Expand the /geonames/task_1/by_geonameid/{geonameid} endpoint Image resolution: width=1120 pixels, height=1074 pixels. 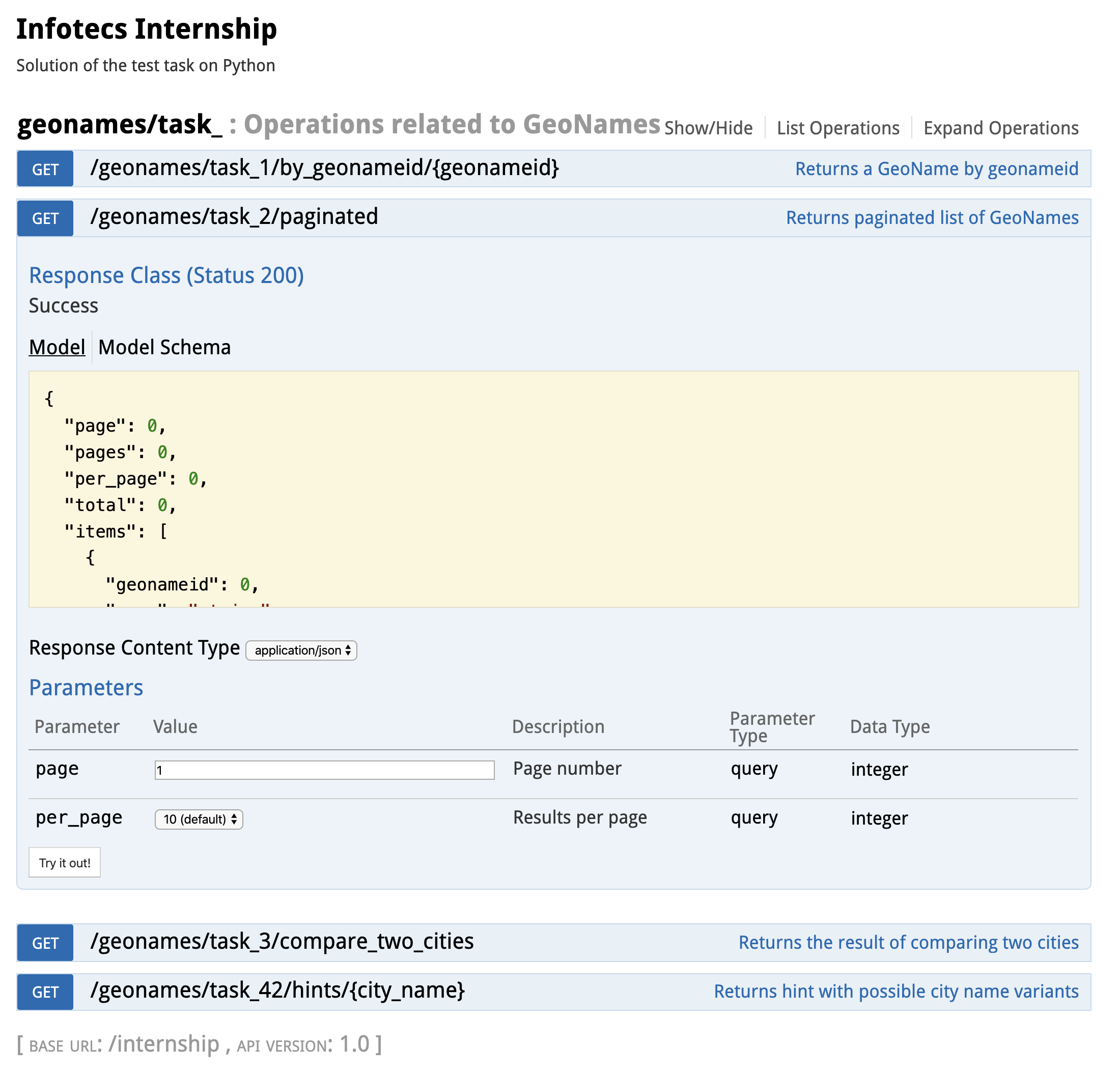click(324, 168)
